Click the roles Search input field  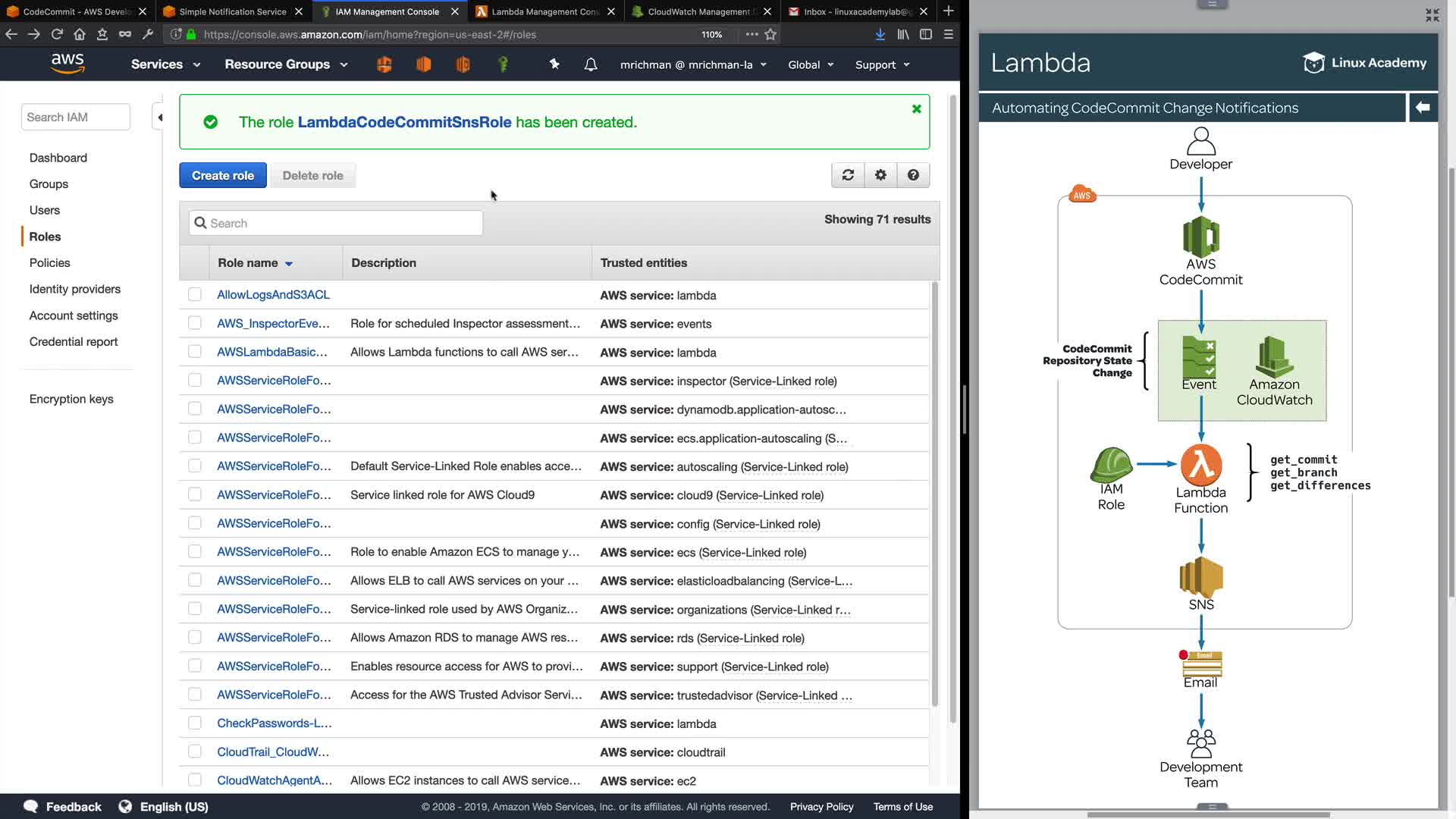(336, 223)
